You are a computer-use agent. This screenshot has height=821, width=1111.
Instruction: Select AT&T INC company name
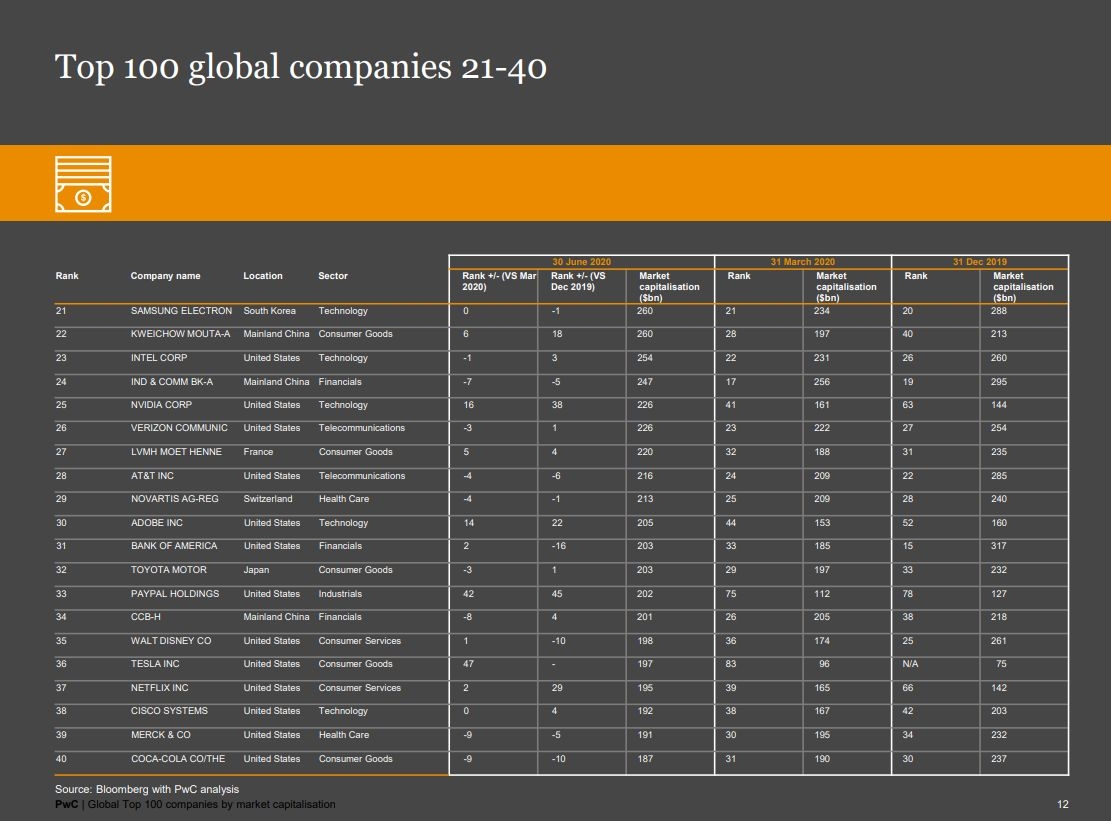pos(152,476)
